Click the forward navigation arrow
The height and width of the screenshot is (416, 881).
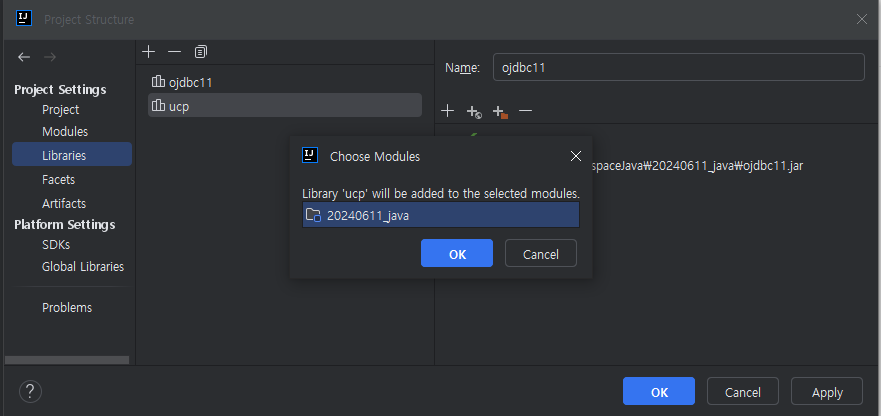49,57
